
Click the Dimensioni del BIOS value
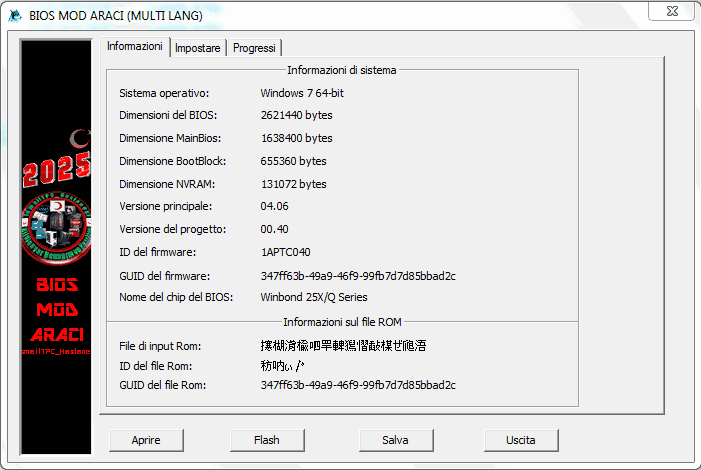click(x=297, y=115)
